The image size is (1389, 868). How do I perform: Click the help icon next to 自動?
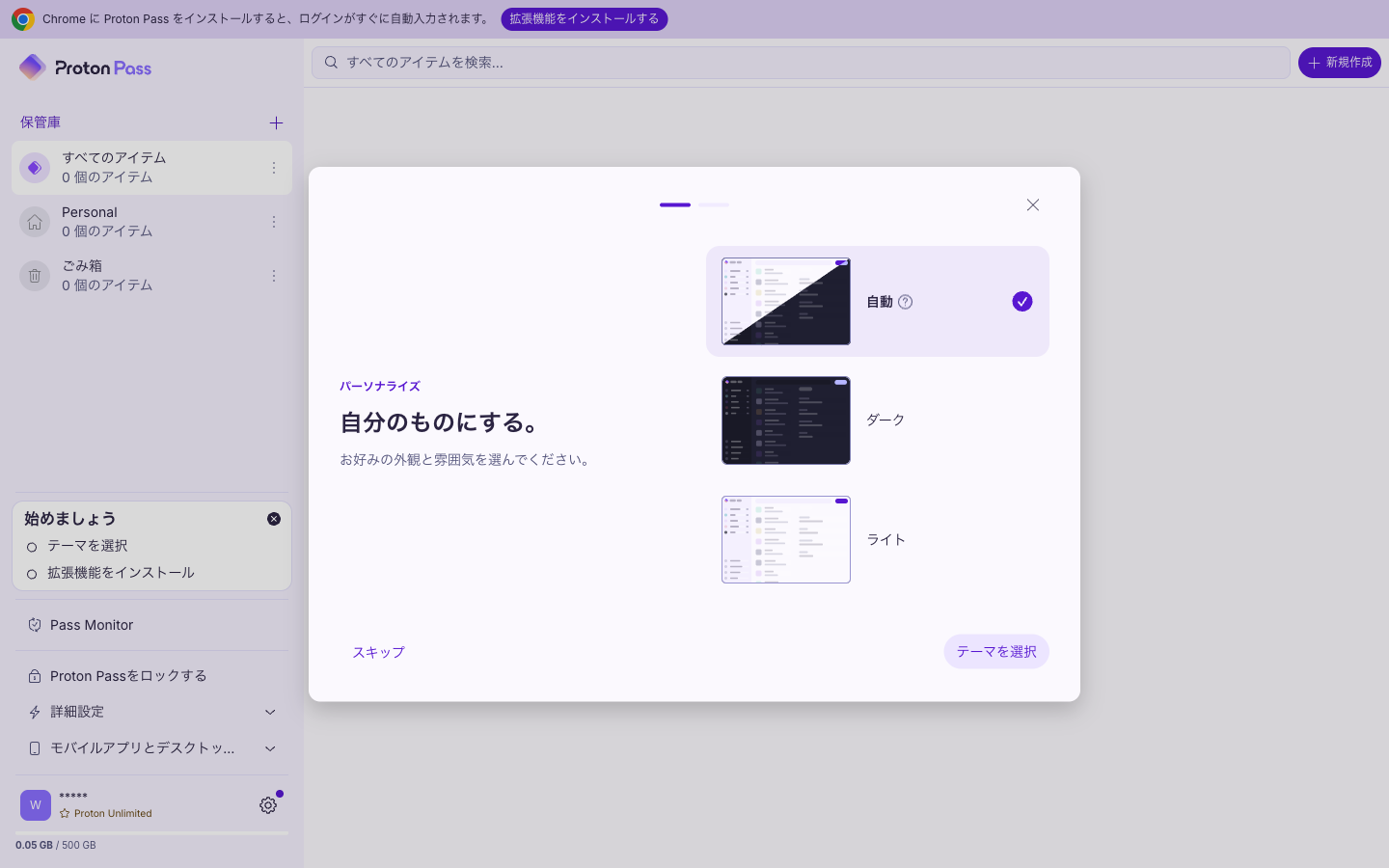click(x=905, y=302)
